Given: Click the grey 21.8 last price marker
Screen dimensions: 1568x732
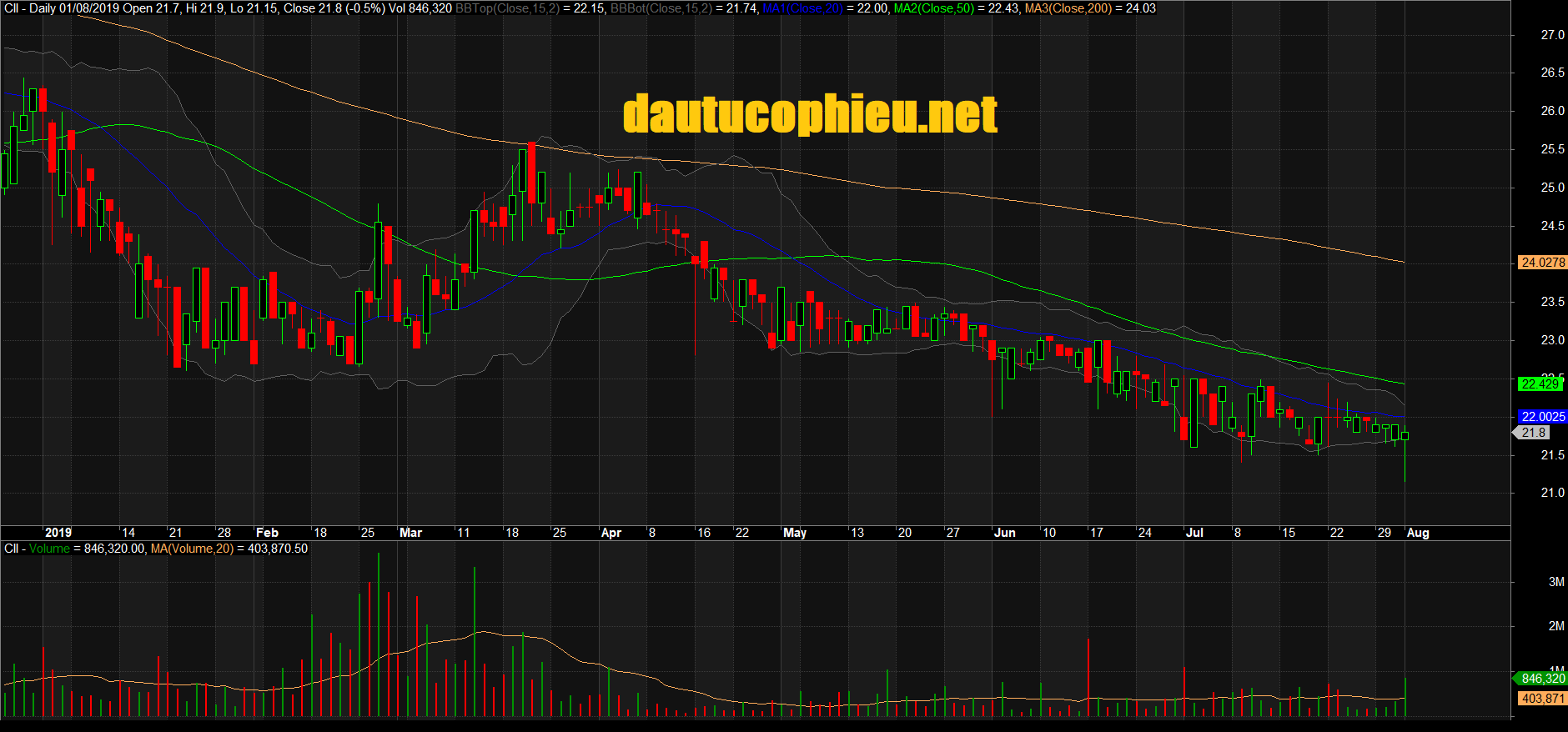Looking at the screenshot, I should pos(1532,433).
